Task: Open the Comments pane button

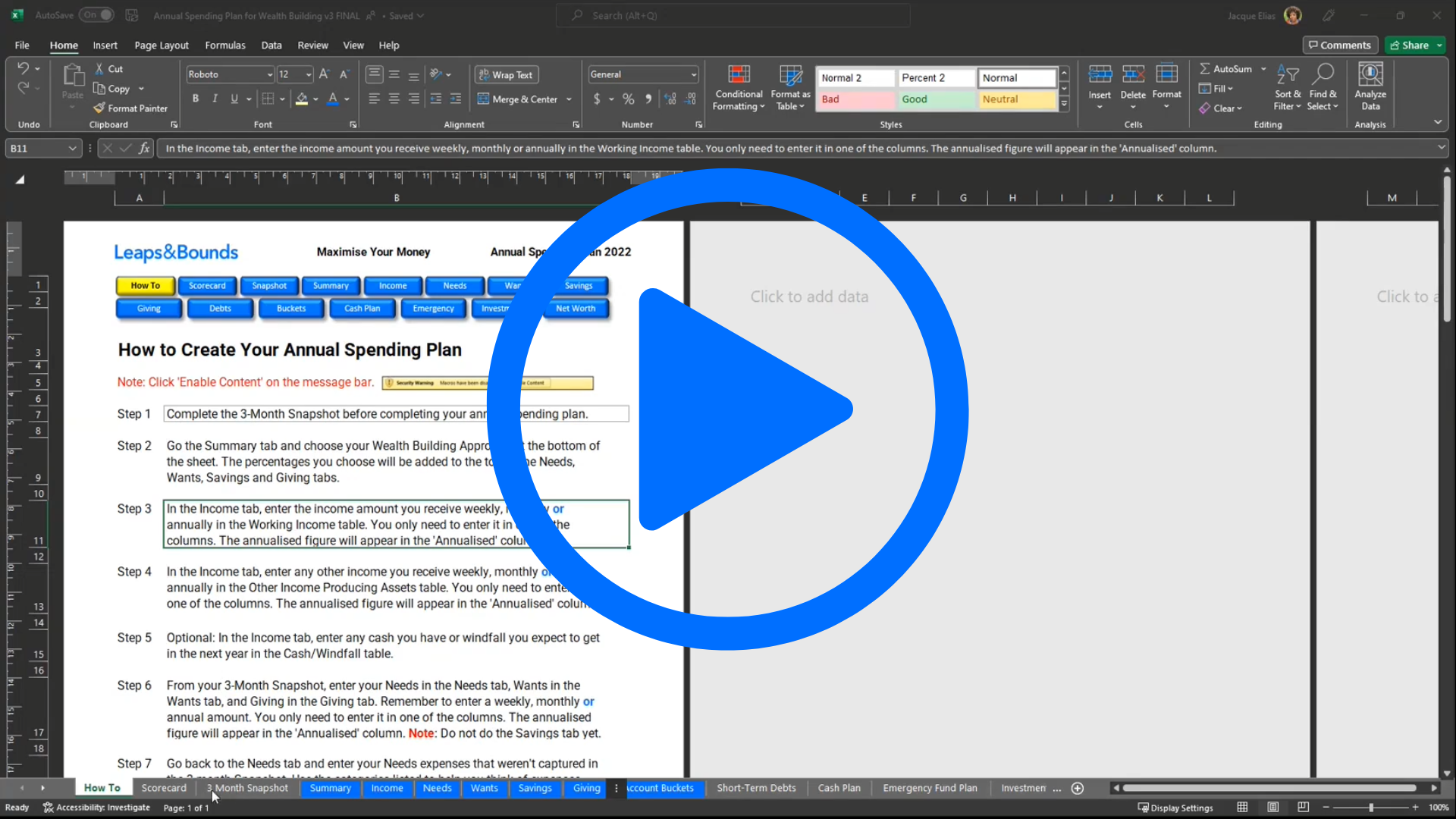Action: 1340,45
